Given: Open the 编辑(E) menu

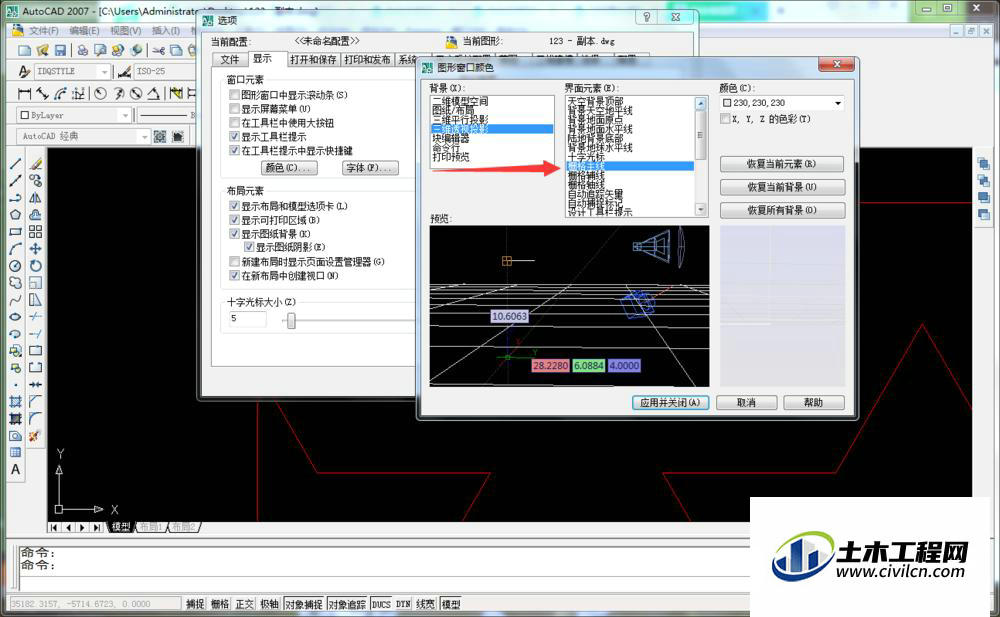Looking at the screenshot, I should click(84, 31).
